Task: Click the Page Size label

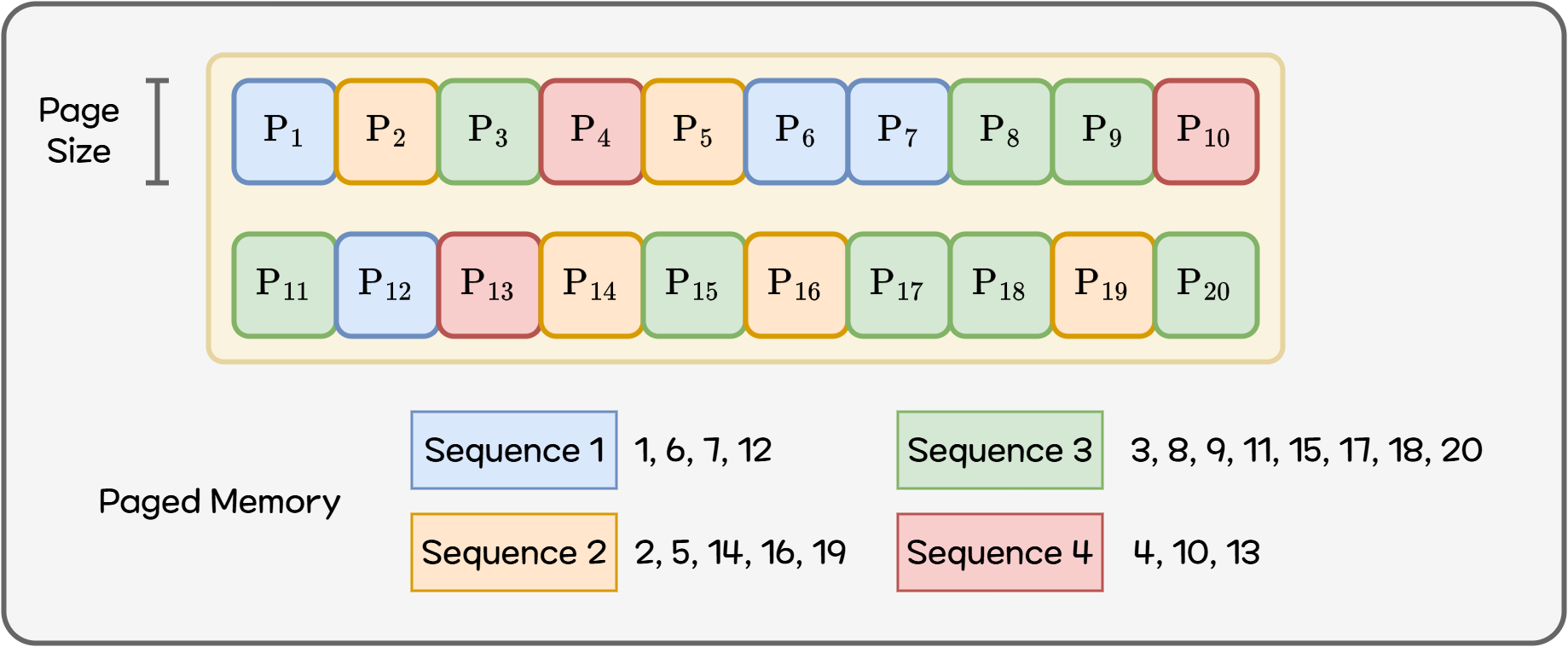Action: (78, 130)
